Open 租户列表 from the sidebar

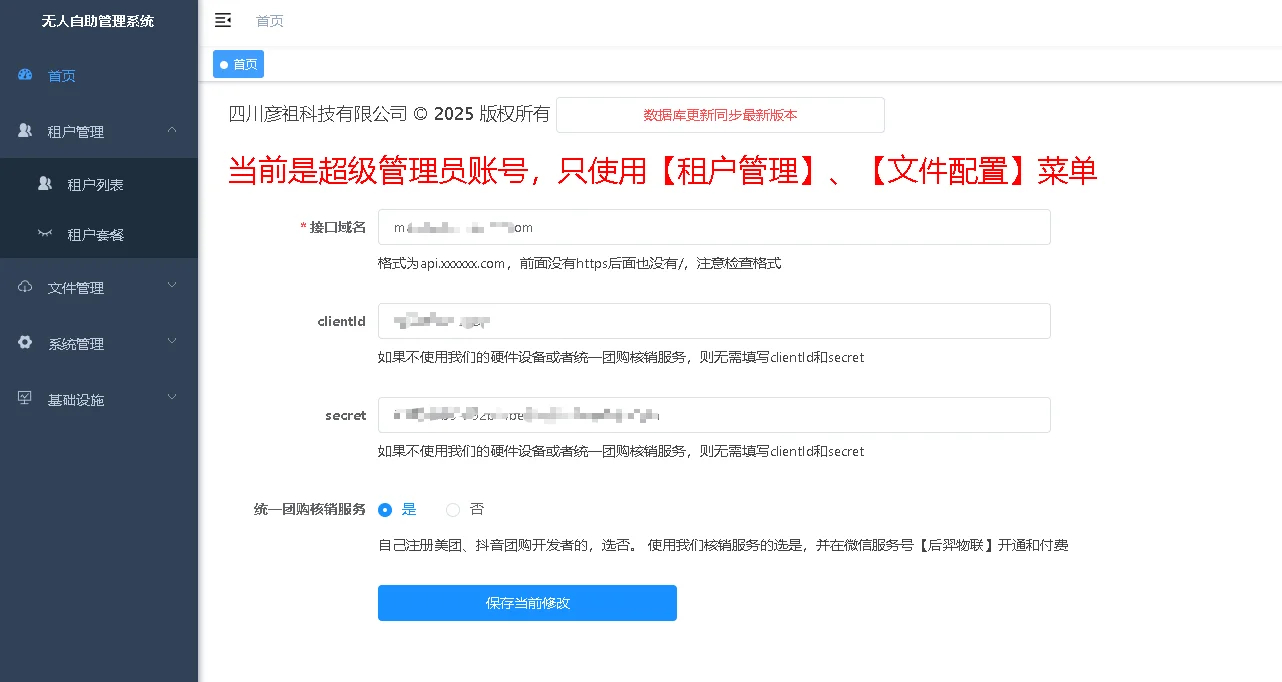85,183
